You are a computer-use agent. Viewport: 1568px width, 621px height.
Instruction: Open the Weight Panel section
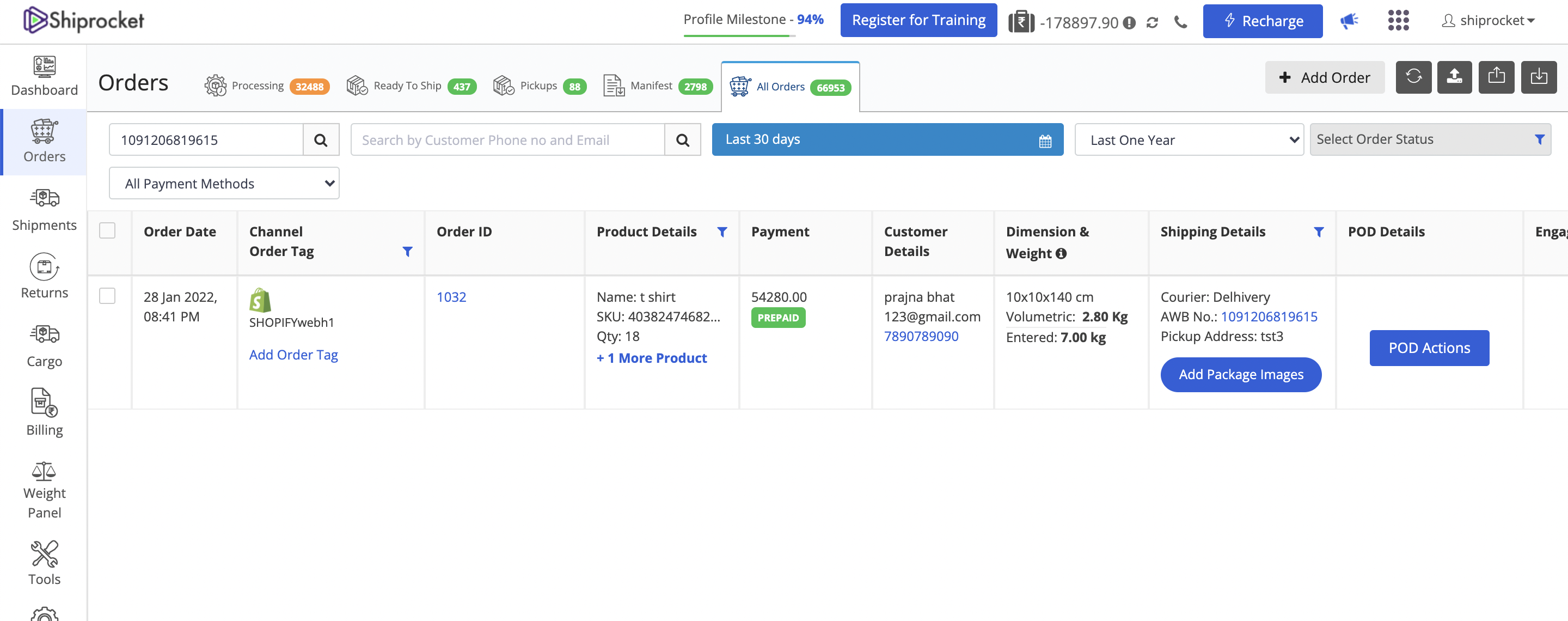[45, 490]
